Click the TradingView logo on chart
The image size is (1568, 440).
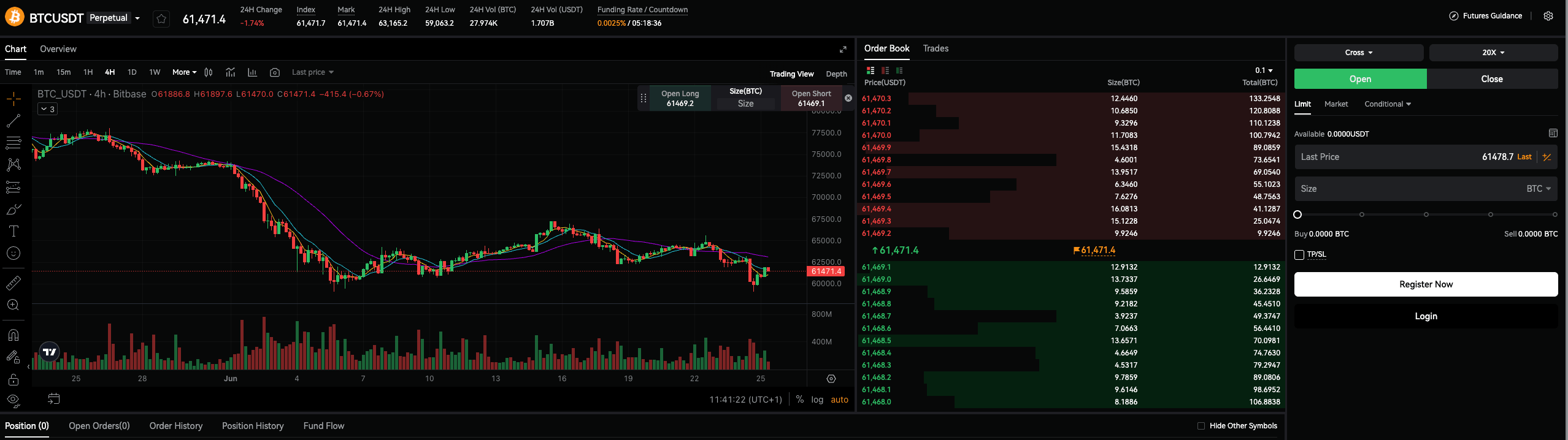click(50, 352)
